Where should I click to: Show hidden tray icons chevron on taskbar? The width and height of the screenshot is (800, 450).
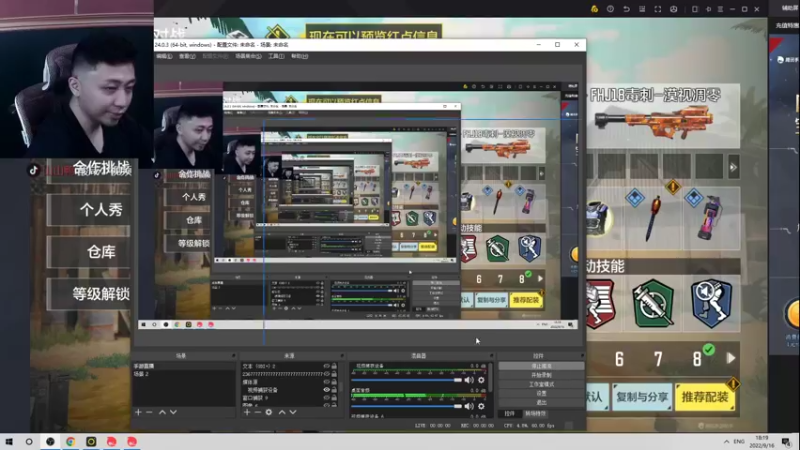(x=727, y=441)
